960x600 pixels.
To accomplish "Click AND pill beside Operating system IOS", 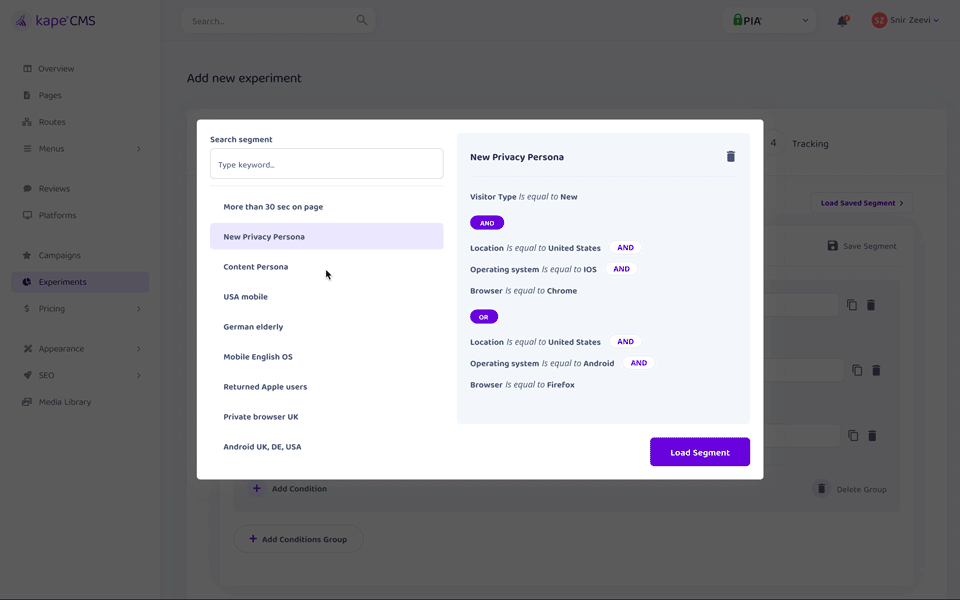I will click(621, 269).
